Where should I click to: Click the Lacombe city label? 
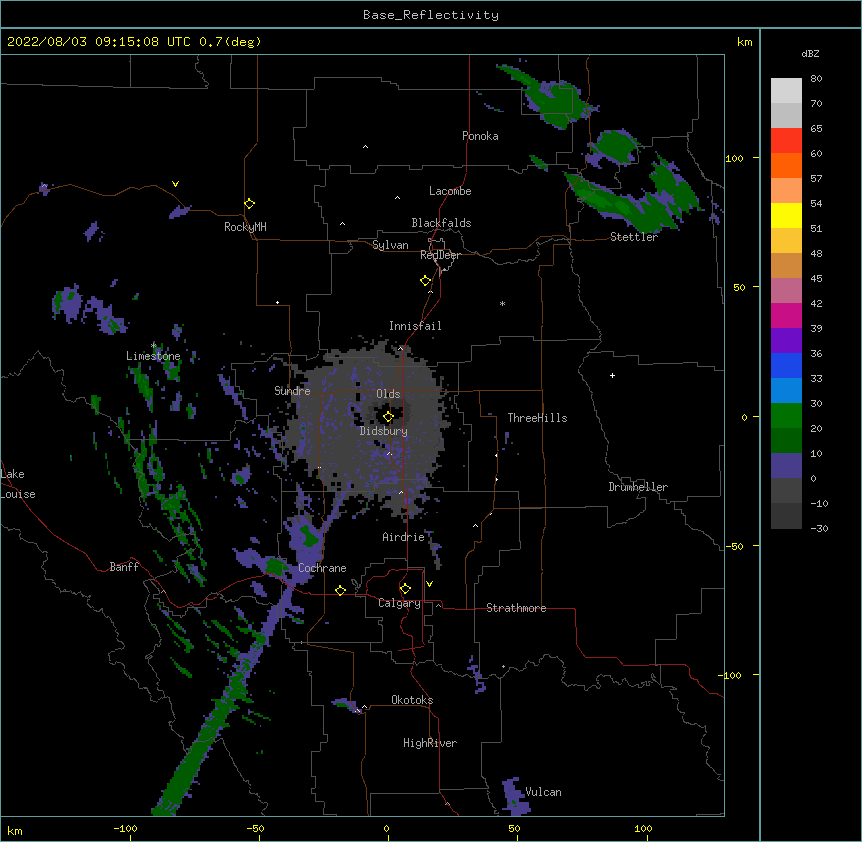point(450,191)
